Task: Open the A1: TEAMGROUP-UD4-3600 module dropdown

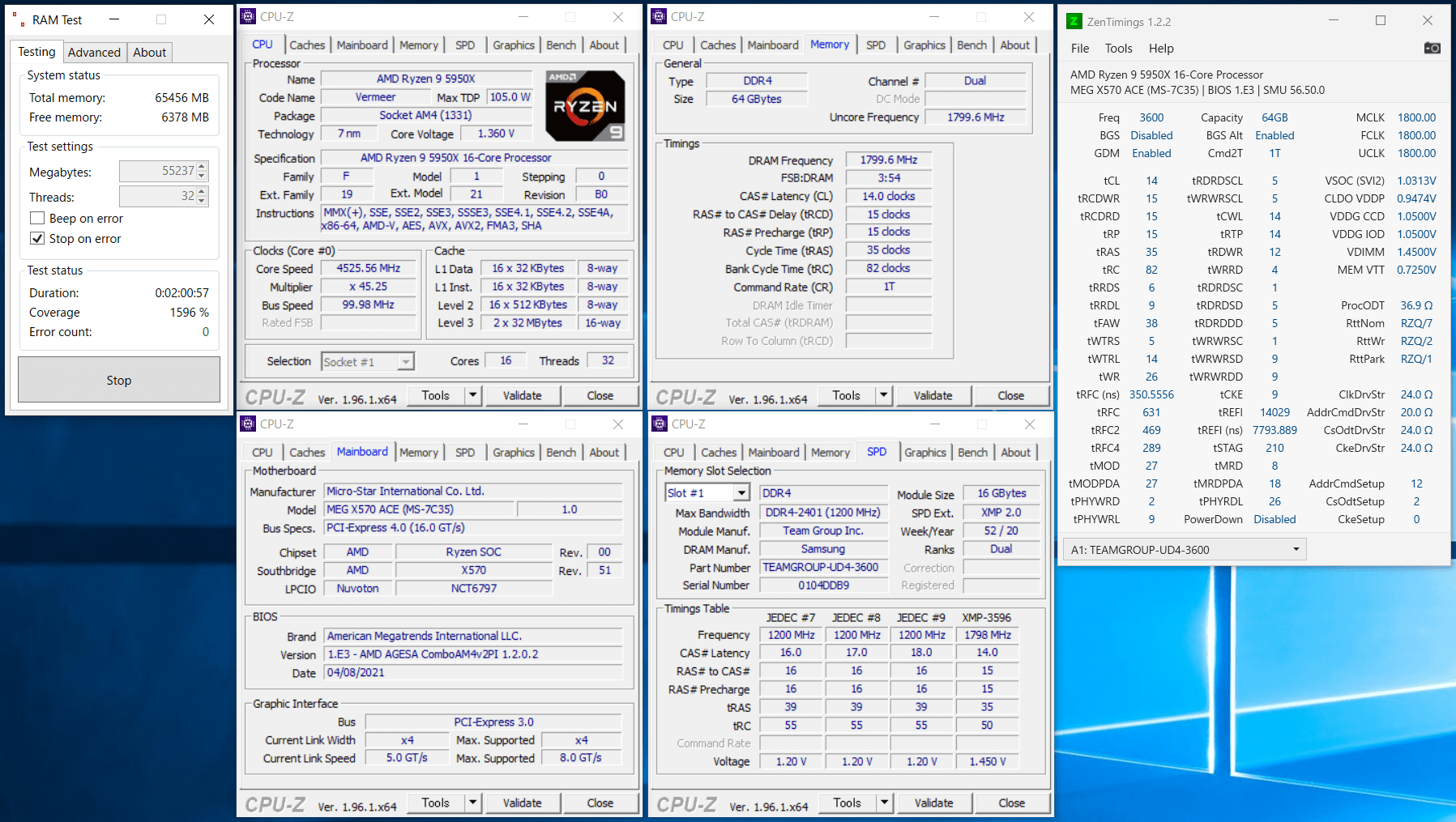Action: 1184,549
